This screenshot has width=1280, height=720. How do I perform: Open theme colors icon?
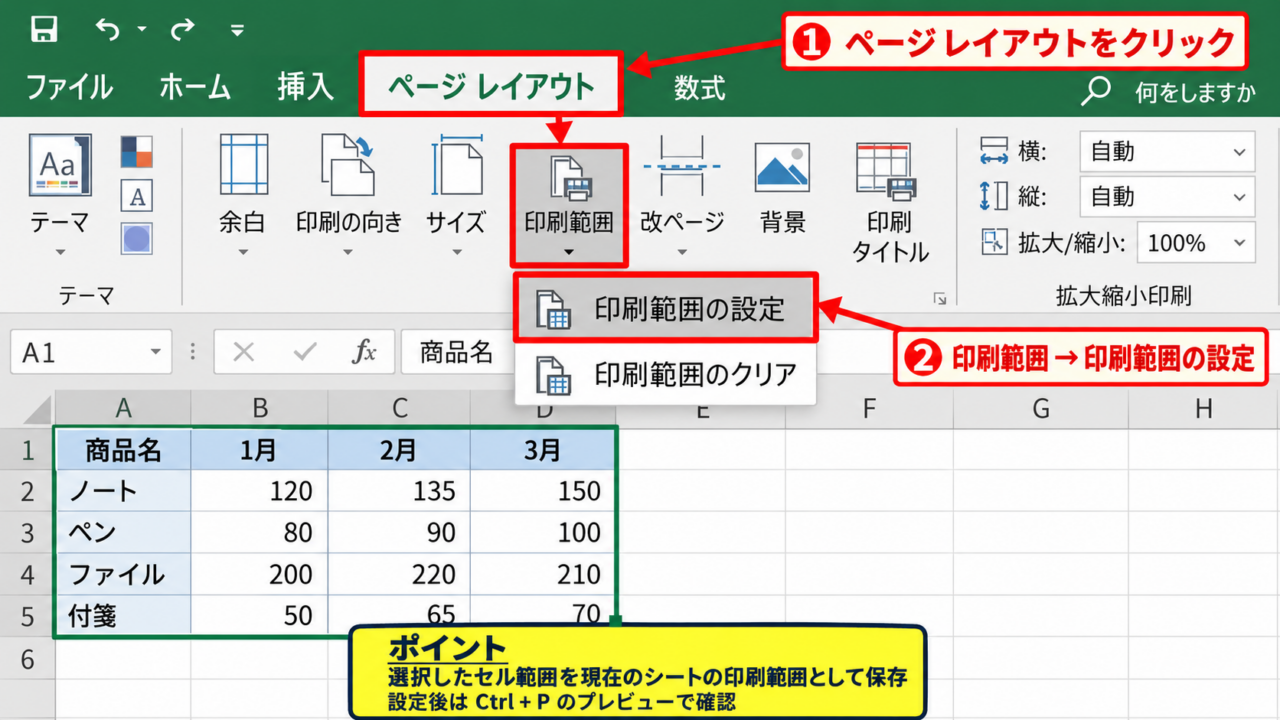coord(137,152)
